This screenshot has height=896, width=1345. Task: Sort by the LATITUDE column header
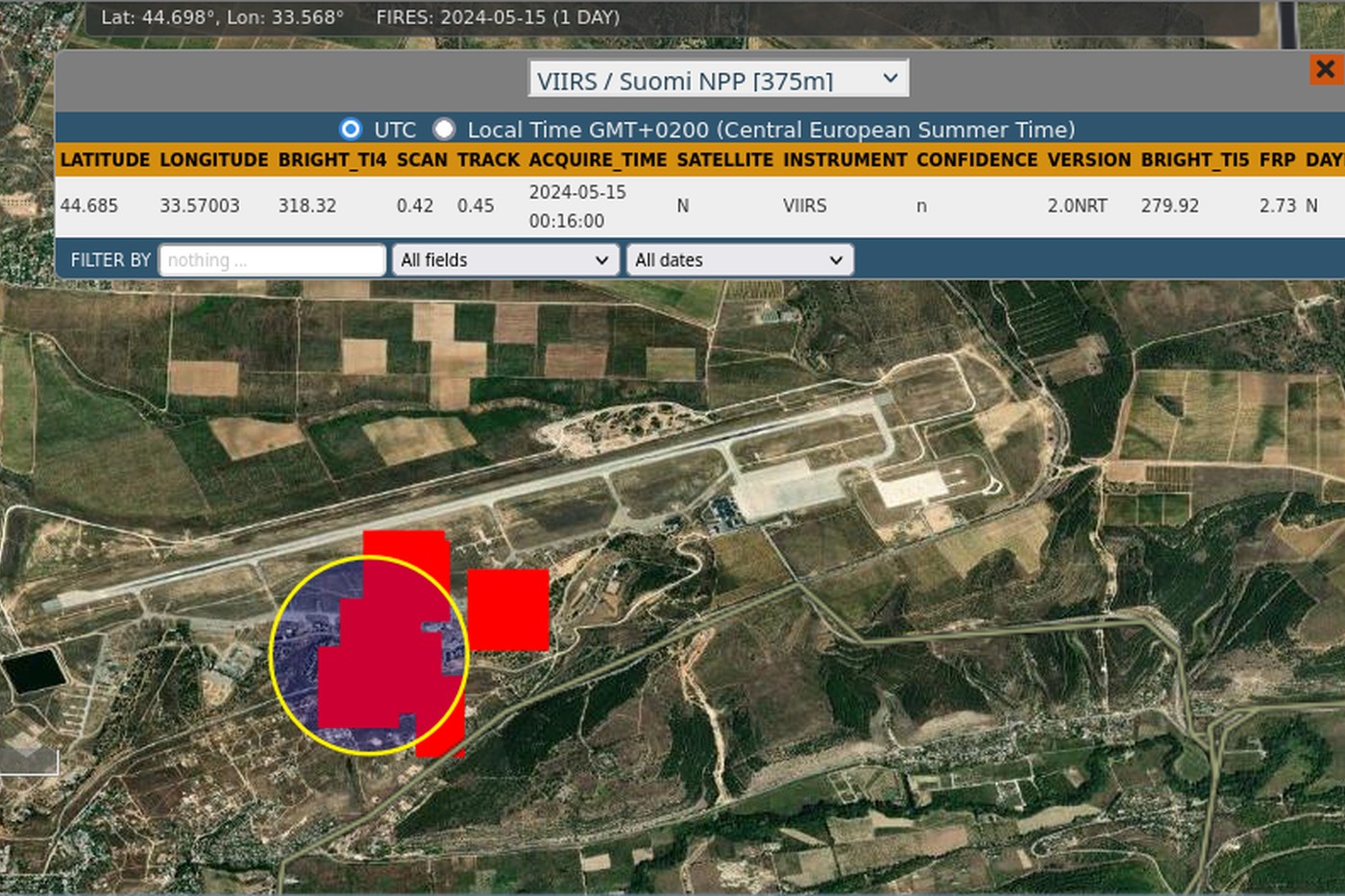point(105,160)
